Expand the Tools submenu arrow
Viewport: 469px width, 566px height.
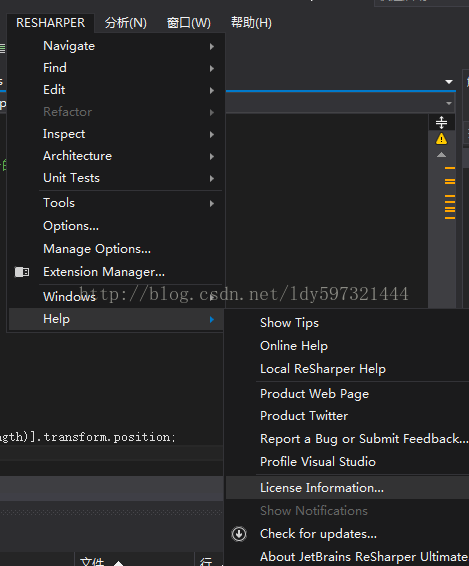pos(212,204)
